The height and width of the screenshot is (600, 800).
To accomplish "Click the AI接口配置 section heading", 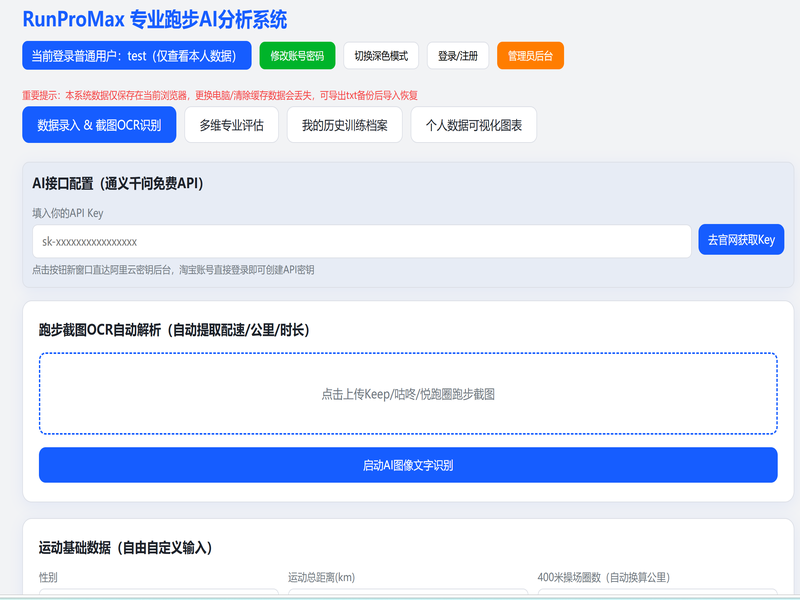I will click(118, 183).
